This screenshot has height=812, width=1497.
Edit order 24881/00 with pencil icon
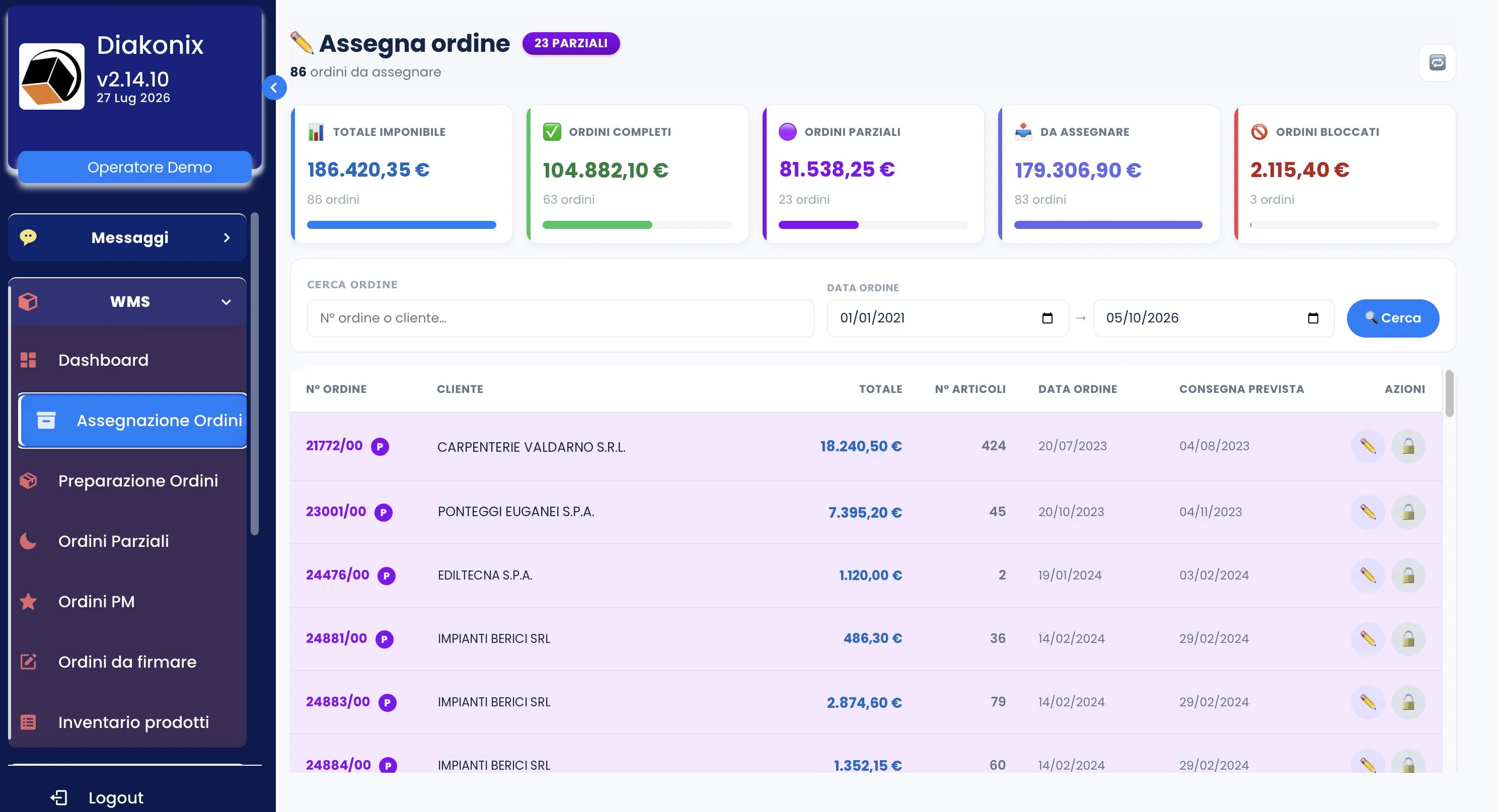tap(1368, 638)
